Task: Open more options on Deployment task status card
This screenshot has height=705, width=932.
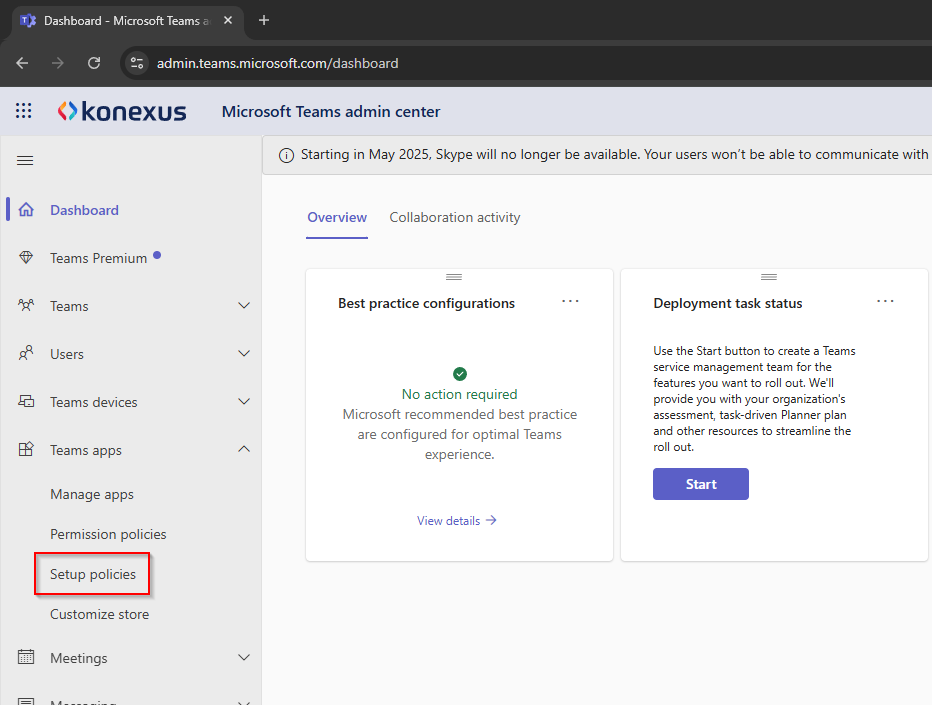Action: coord(885,301)
